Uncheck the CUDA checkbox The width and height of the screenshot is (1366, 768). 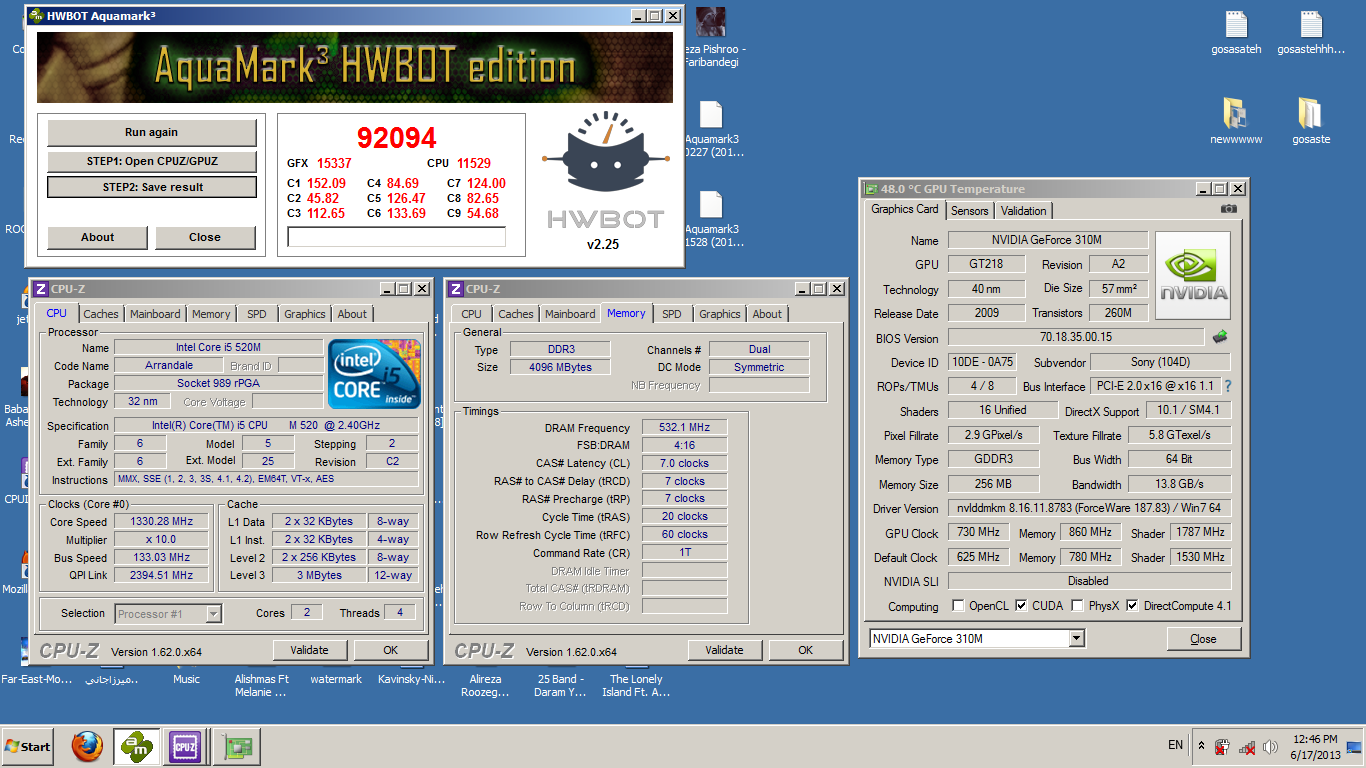pos(1021,606)
